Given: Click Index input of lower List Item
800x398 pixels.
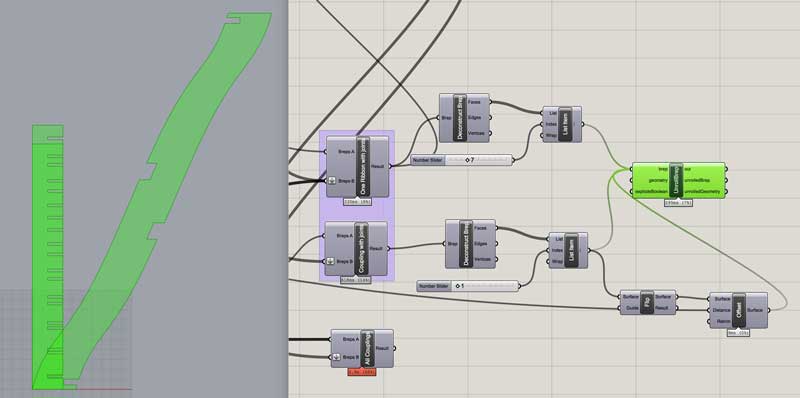Looking at the screenshot, I should pyautogui.click(x=557, y=250).
